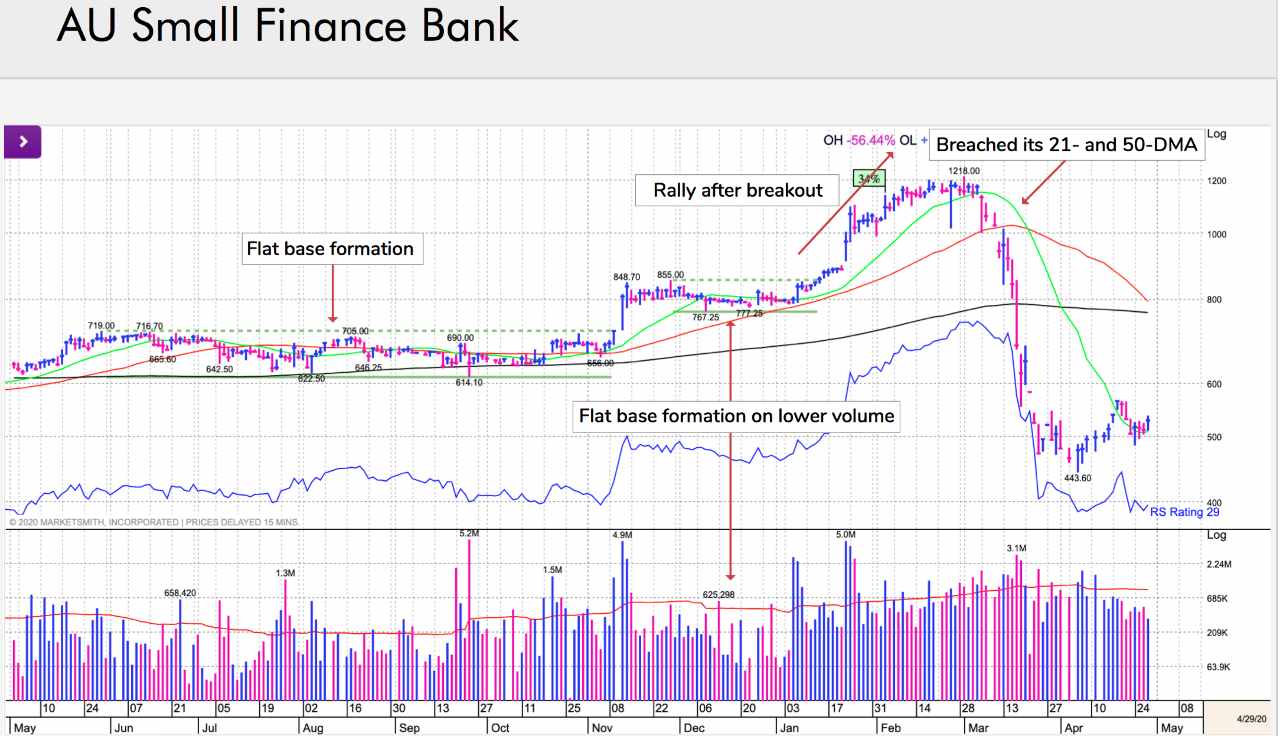Click the 'Breached its 21- and 50-DMA' text box

[x=1066, y=145]
